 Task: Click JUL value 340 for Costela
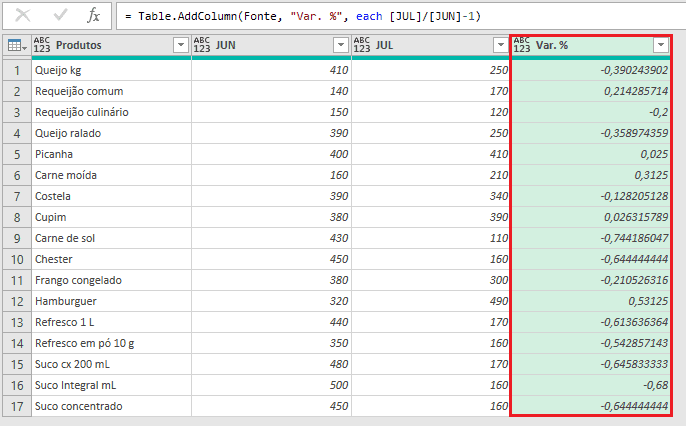431,196
